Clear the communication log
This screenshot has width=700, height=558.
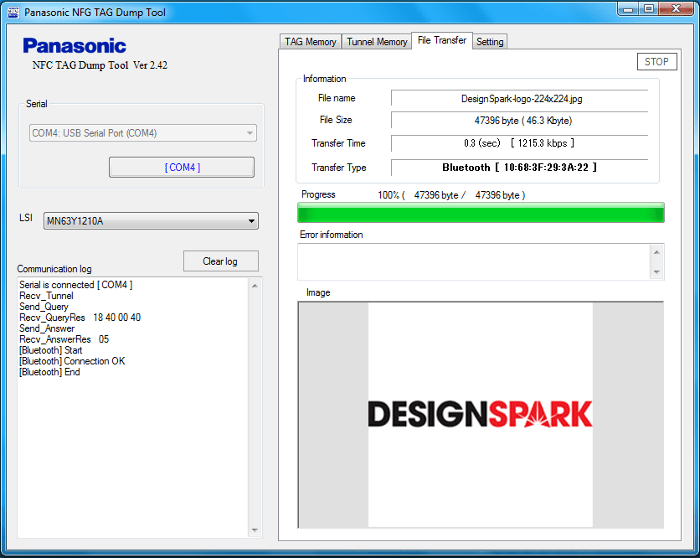(x=221, y=261)
